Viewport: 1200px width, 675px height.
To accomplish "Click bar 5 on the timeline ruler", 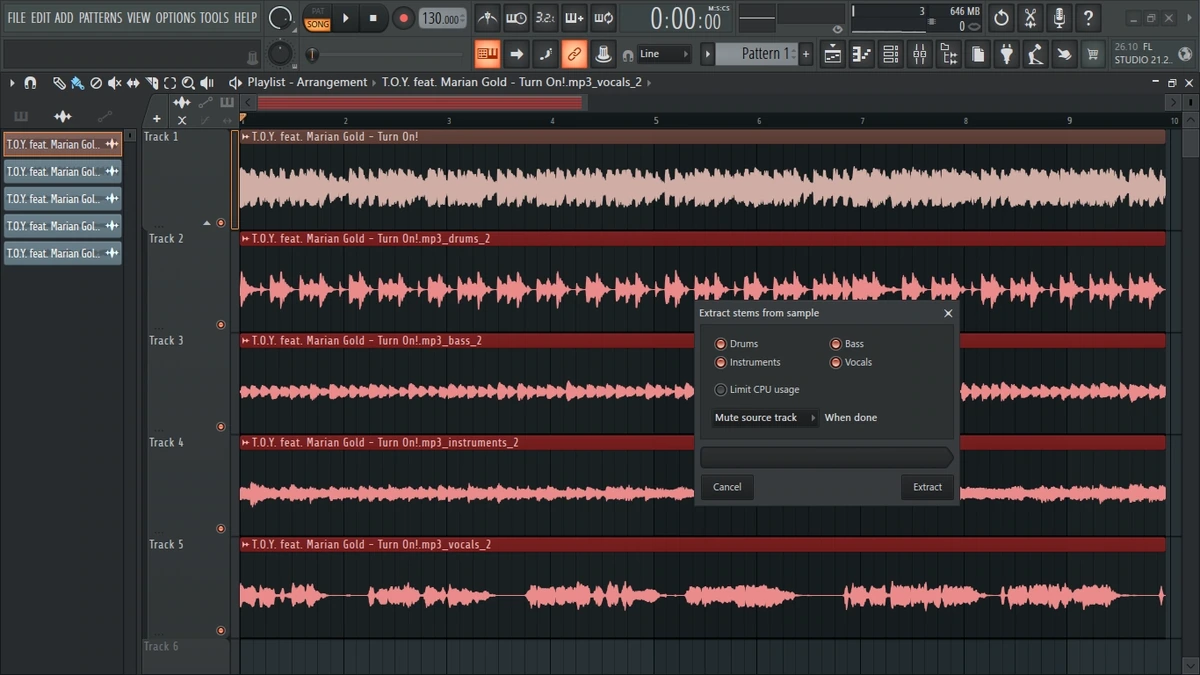I will tap(656, 120).
